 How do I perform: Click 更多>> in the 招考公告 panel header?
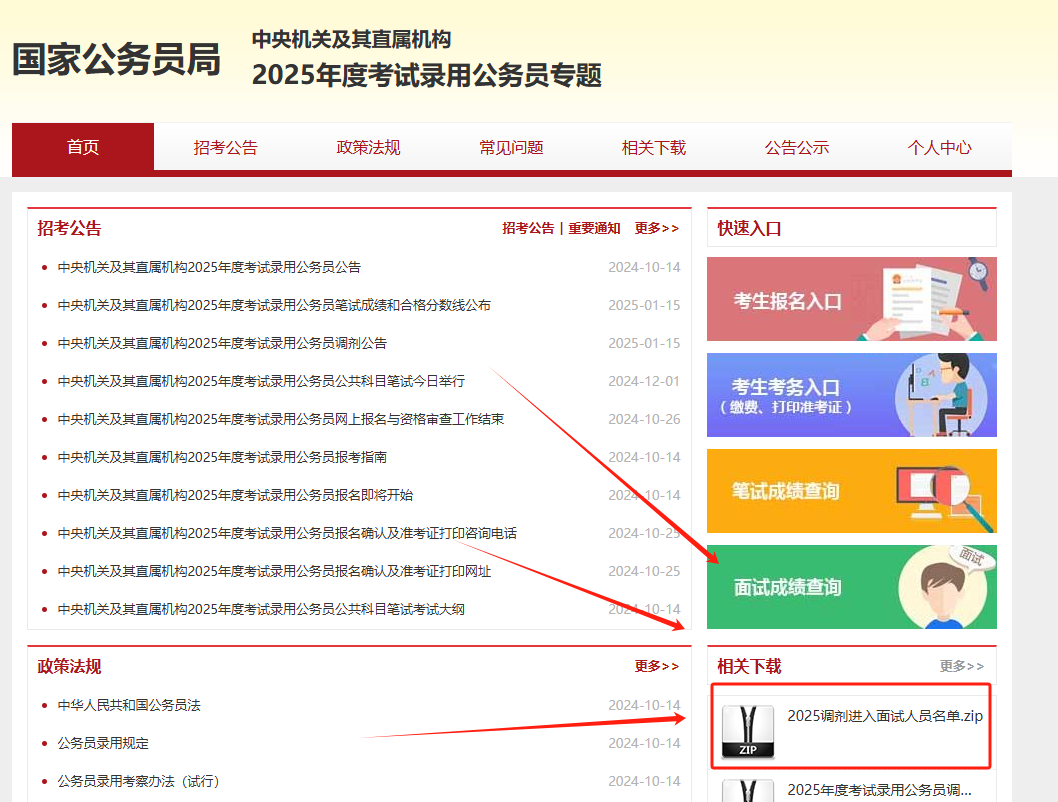point(657,228)
